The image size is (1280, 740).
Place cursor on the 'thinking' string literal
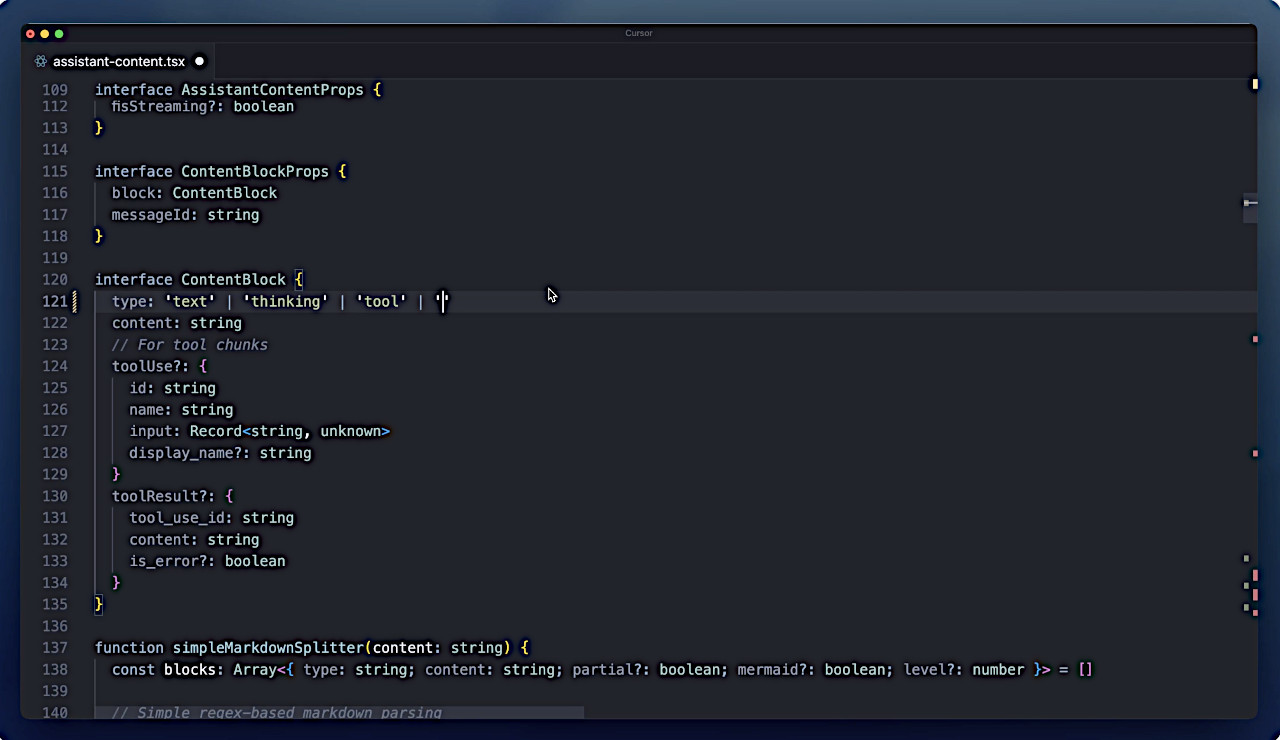click(x=285, y=301)
